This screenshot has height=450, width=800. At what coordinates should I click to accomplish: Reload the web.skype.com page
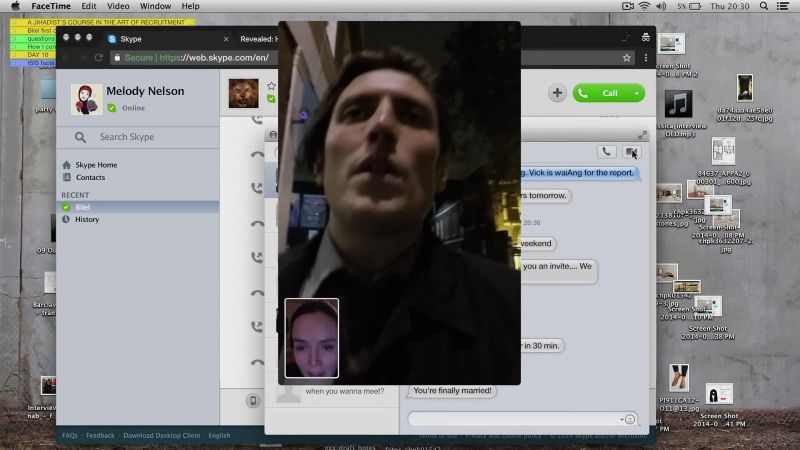coord(98,58)
